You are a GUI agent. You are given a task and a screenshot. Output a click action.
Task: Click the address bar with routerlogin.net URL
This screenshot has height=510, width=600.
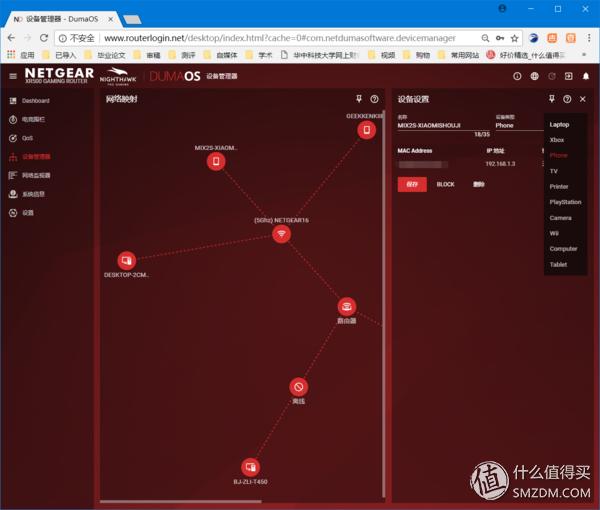tap(279, 38)
